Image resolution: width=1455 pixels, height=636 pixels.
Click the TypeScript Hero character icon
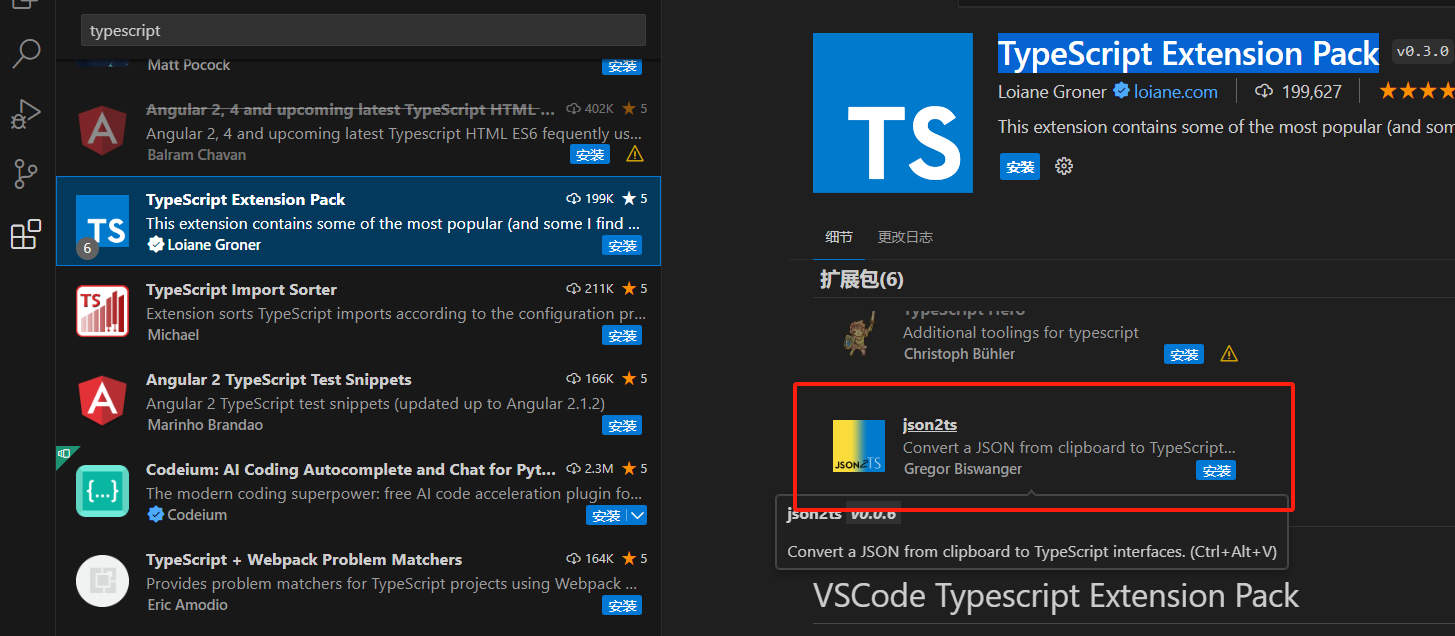point(859,333)
